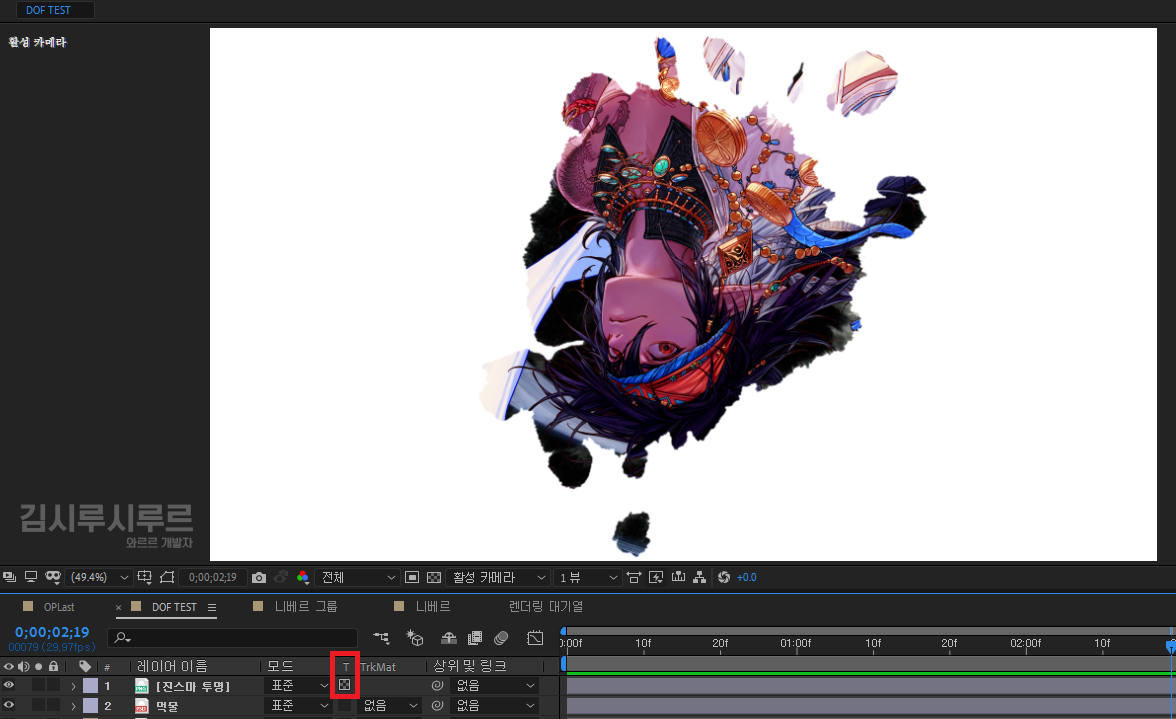
Task: Open blending mode dropdown for 진스마 투명 layer
Action: point(299,685)
